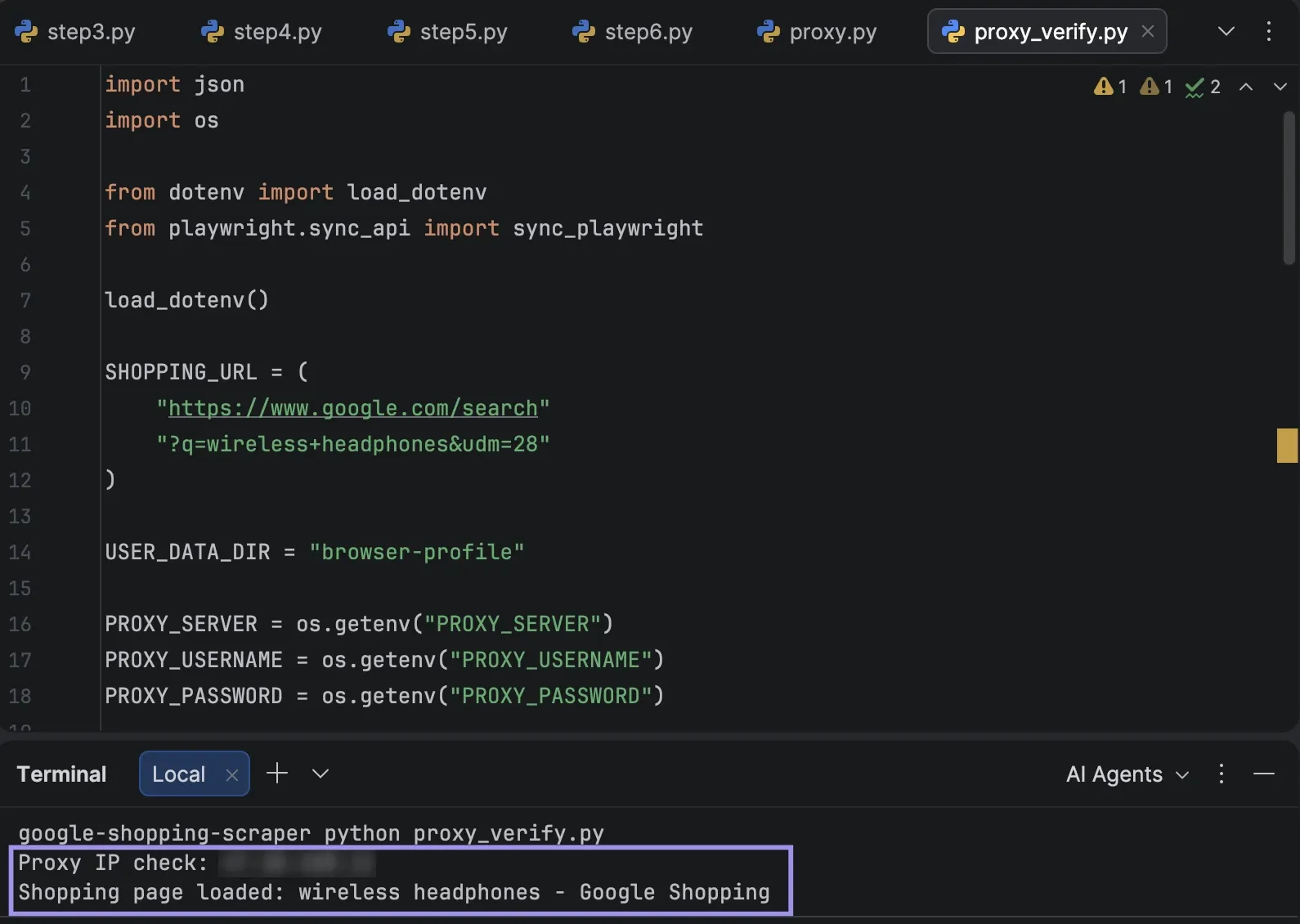Click the yellow warning stripe on scrollbar
The width and height of the screenshot is (1300, 924).
[1288, 446]
